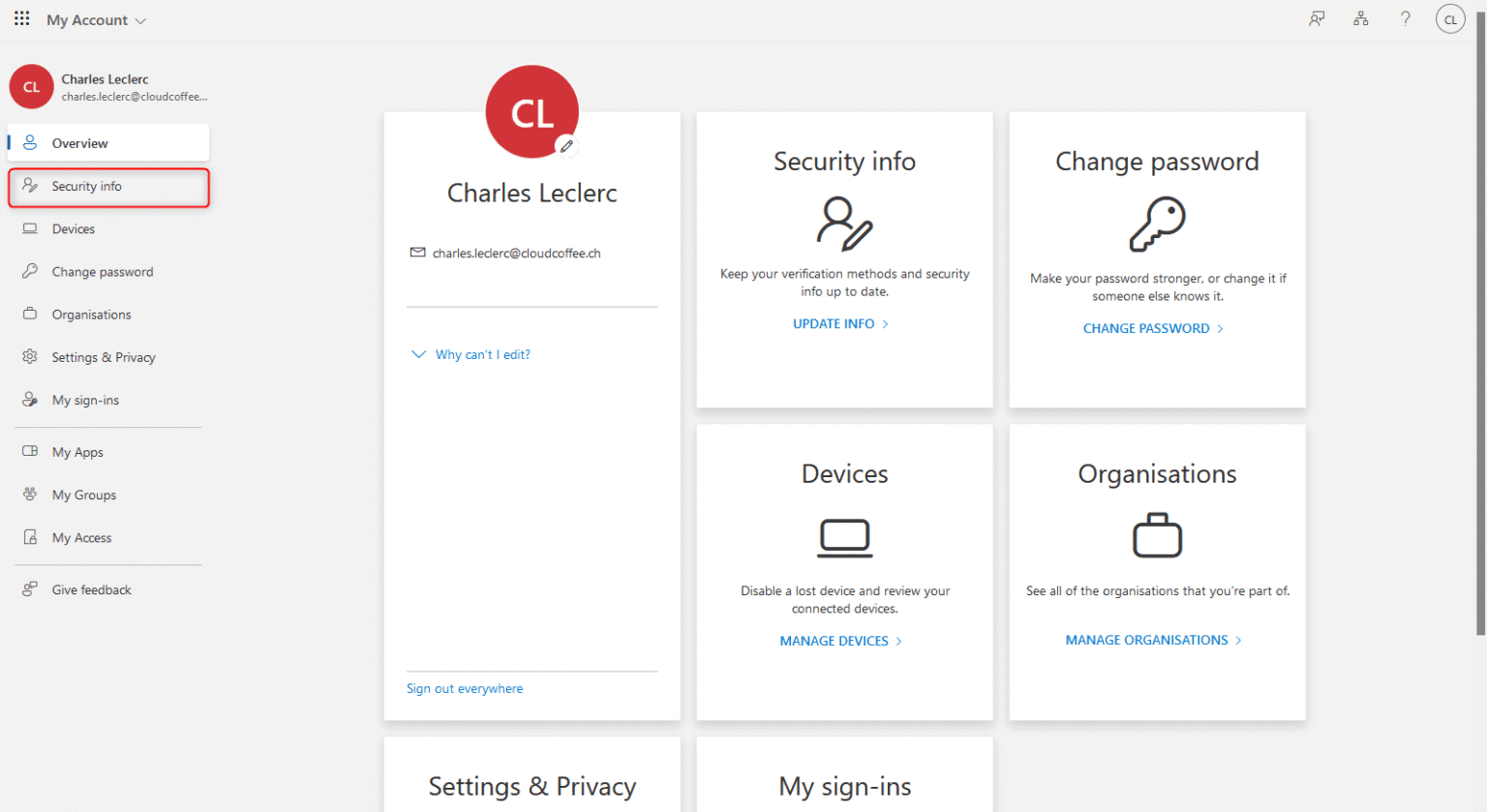
Task: Switch to the Overview page
Action: (x=32, y=142)
